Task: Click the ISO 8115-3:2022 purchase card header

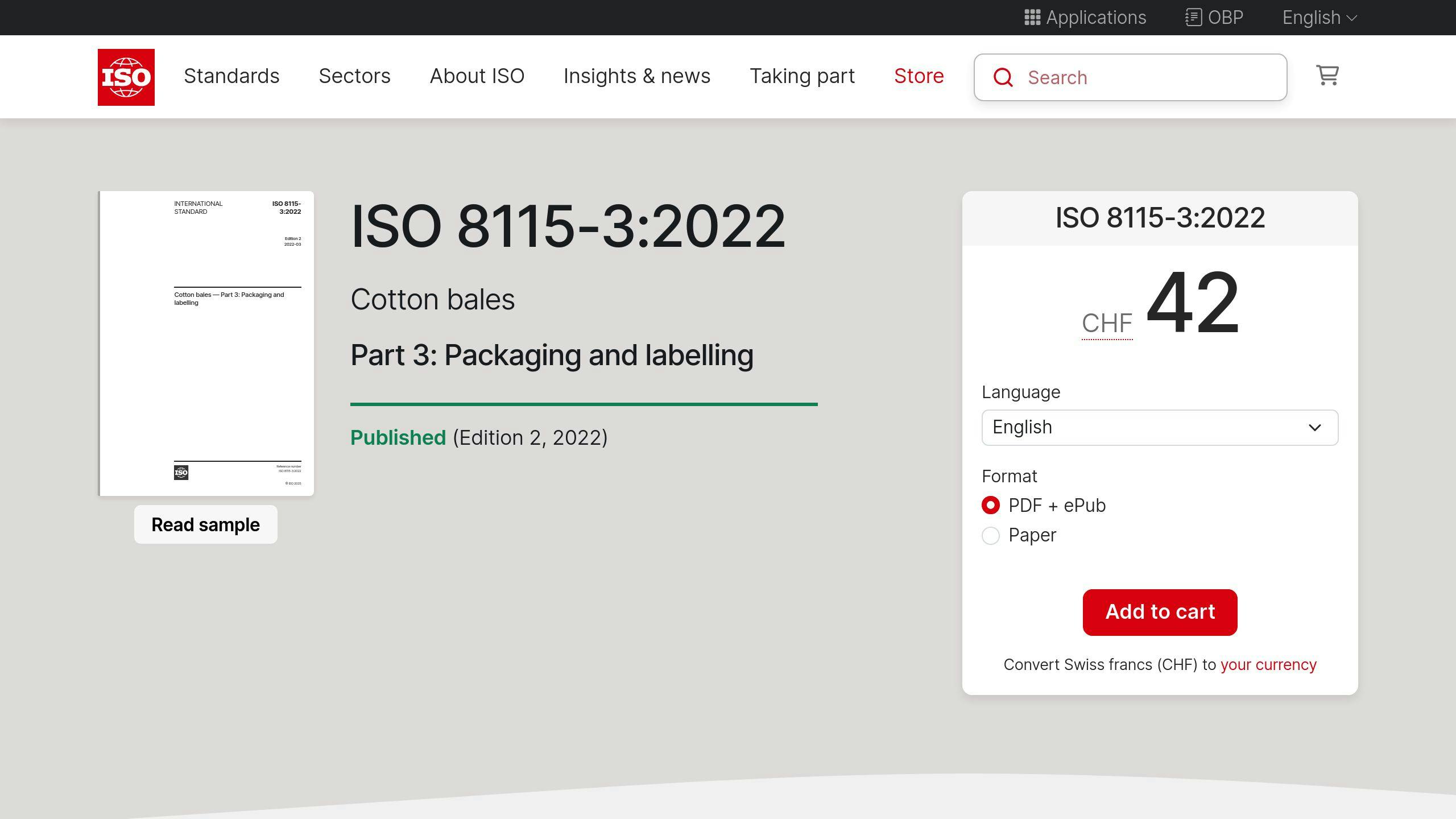Action: pyautogui.click(x=1160, y=218)
